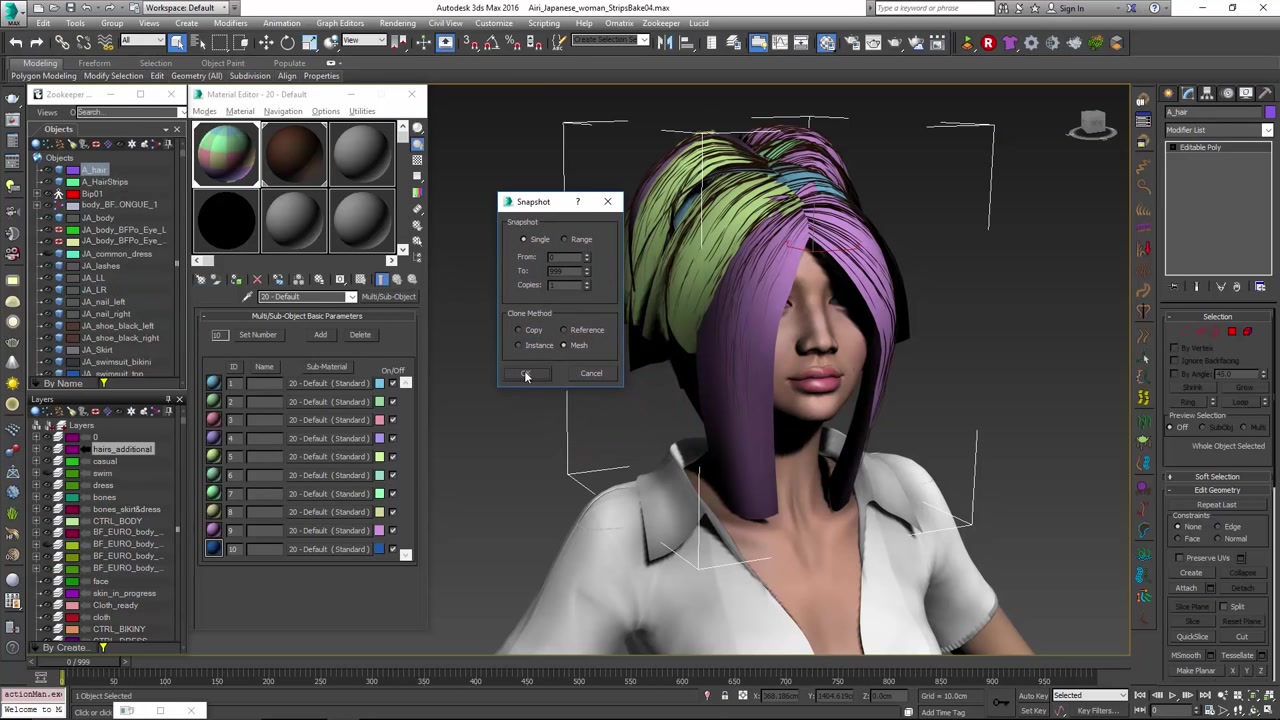Click the Add sub-material button
Image resolution: width=1280 pixels, height=720 pixels.
tap(320, 335)
